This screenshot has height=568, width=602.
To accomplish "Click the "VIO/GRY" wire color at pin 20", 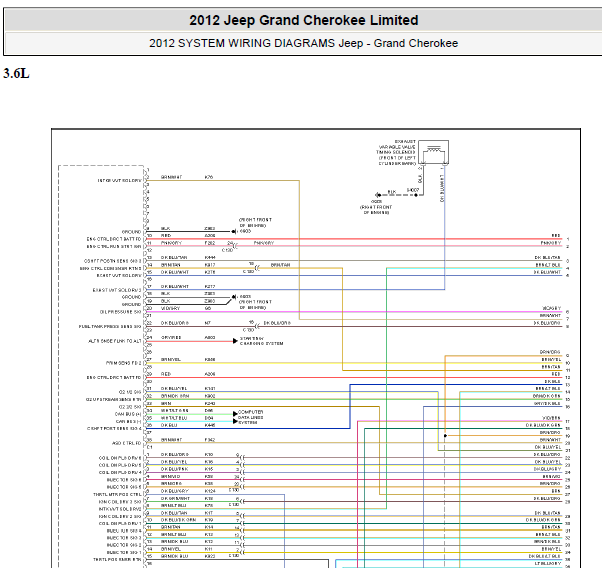I will coord(170,308).
